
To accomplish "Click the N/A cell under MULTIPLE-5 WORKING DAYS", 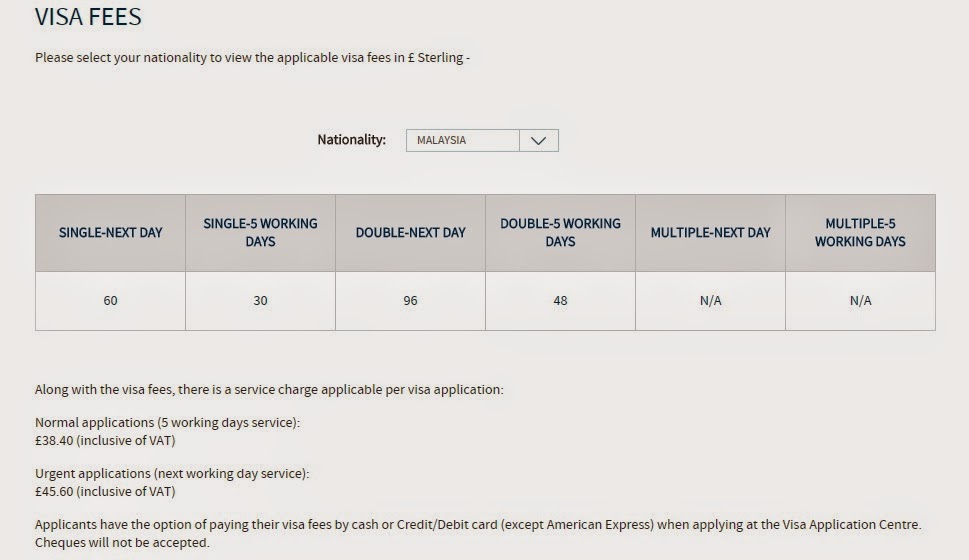I will click(860, 301).
